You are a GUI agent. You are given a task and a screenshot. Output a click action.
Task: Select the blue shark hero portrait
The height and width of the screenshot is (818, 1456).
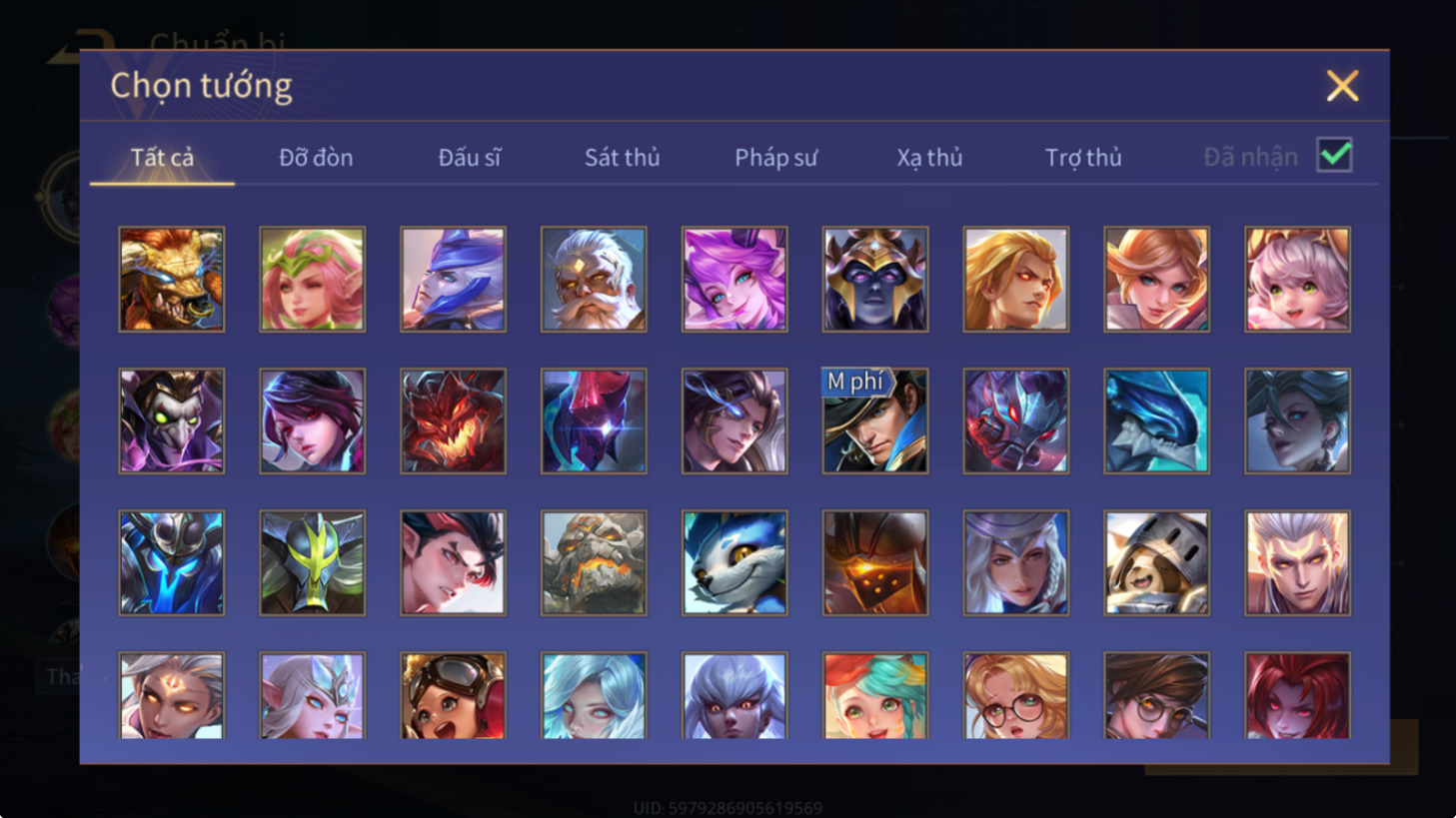[1157, 420]
